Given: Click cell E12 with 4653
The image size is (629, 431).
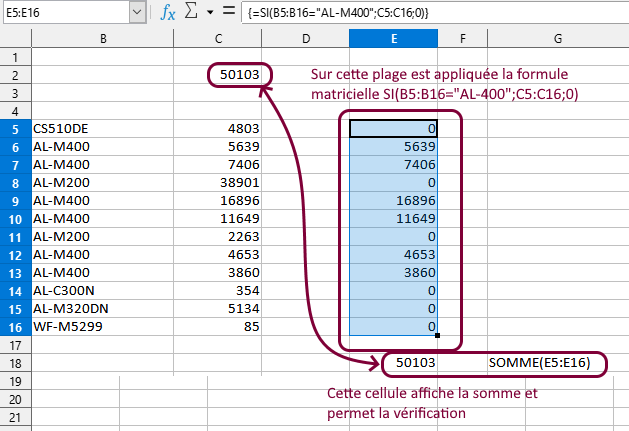Looking at the screenshot, I should click(394, 255).
